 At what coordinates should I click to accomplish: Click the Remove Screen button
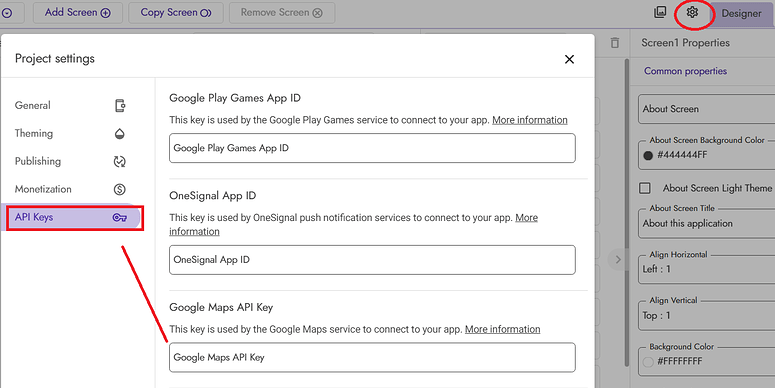point(282,13)
